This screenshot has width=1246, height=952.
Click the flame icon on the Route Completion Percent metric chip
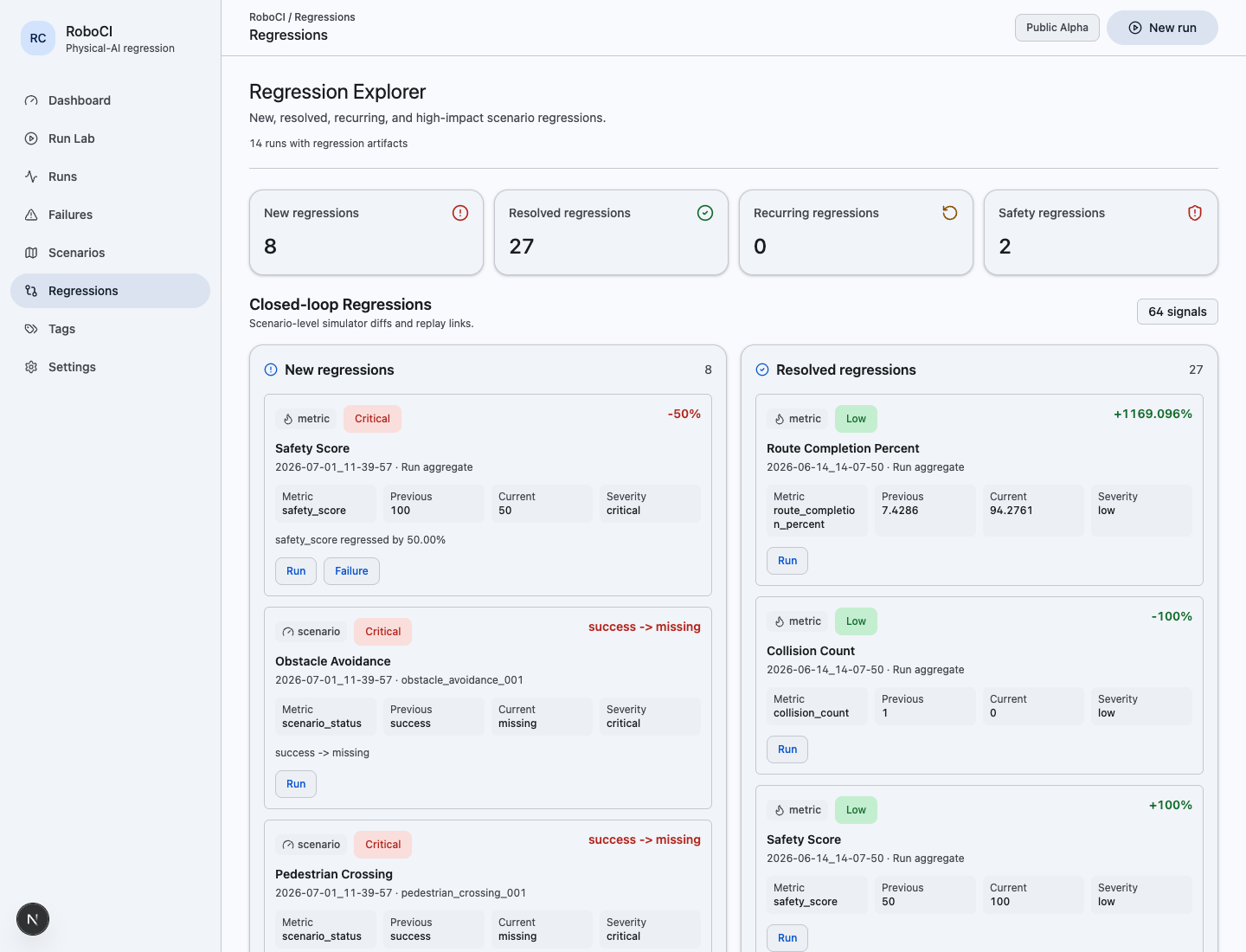point(780,419)
